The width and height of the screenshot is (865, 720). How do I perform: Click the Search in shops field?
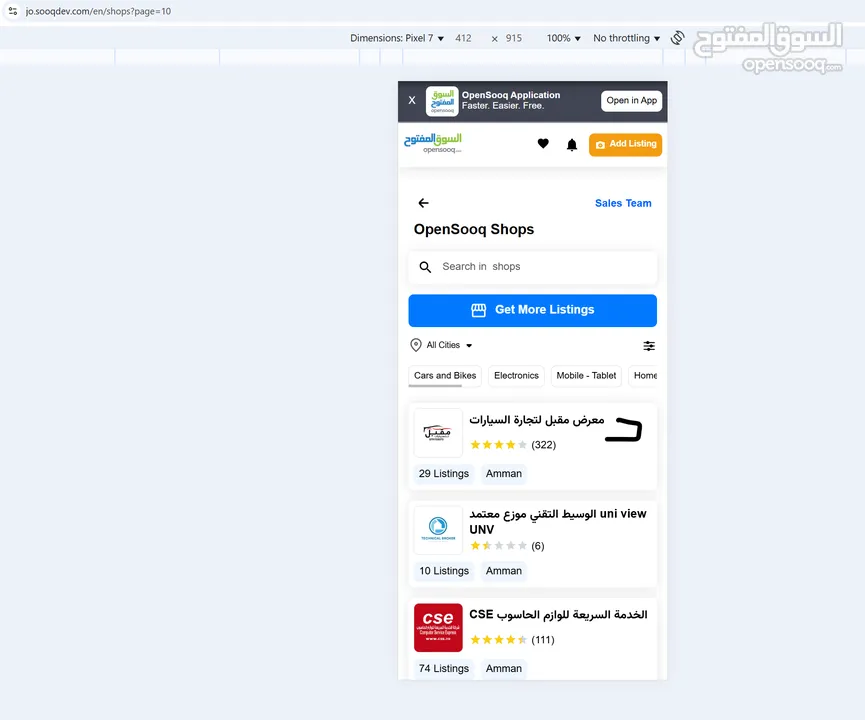click(x=532, y=267)
